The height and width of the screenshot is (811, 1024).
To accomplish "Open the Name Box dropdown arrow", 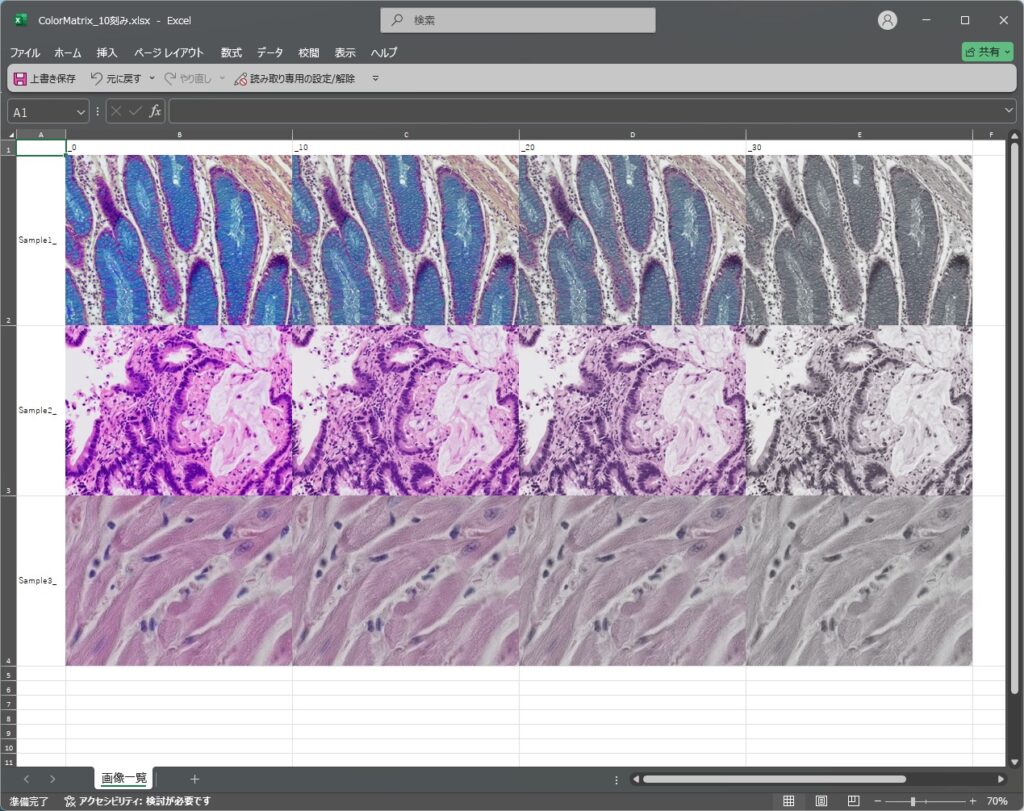I will (x=80, y=112).
